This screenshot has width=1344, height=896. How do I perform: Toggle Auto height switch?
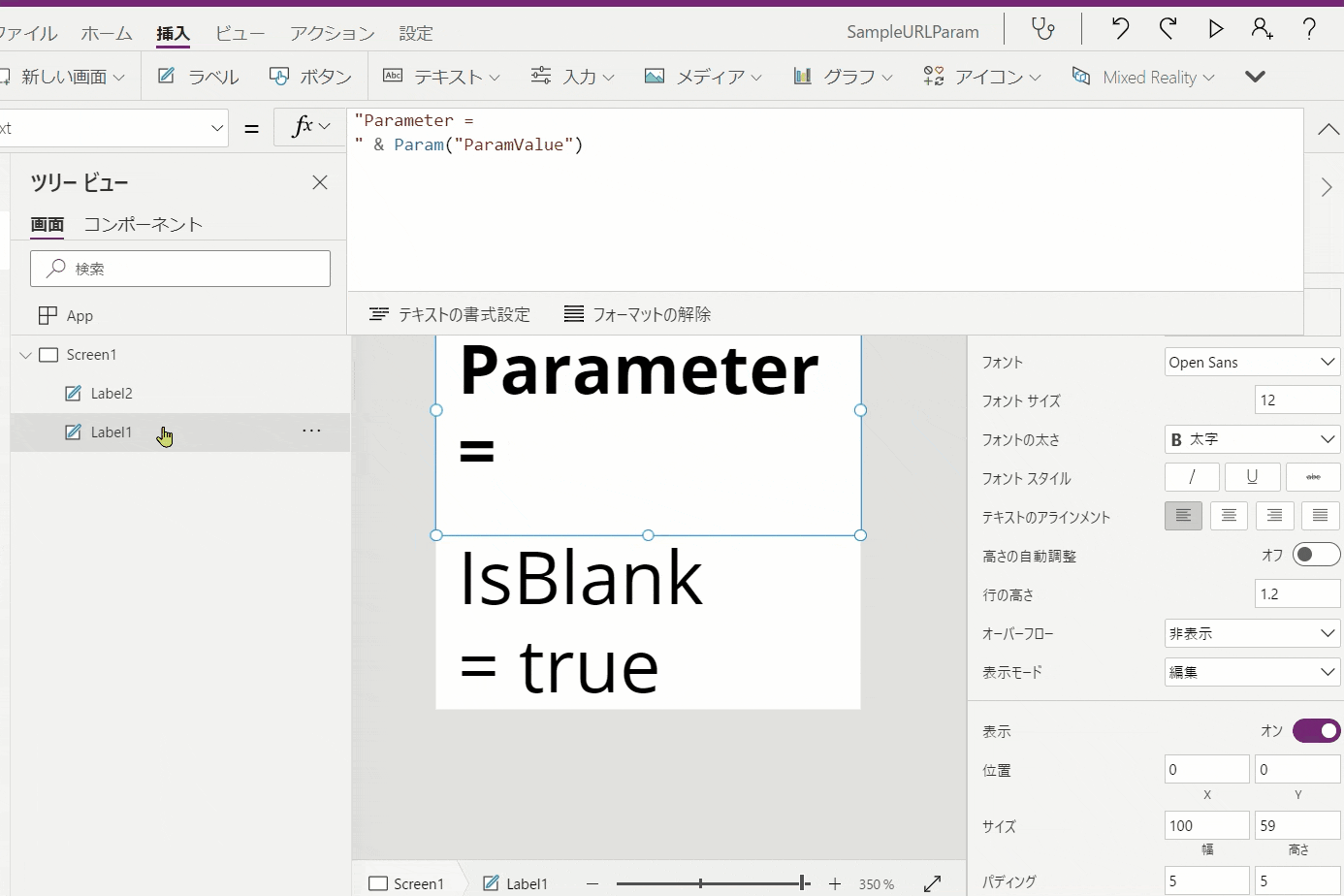tap(1317, 555)
